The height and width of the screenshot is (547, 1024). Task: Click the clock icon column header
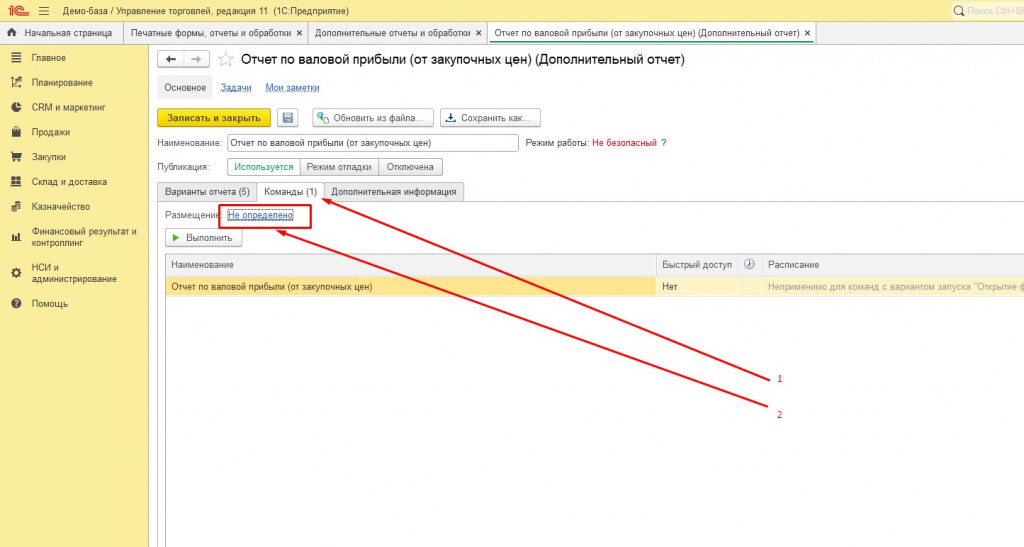(x=749, y=264)
